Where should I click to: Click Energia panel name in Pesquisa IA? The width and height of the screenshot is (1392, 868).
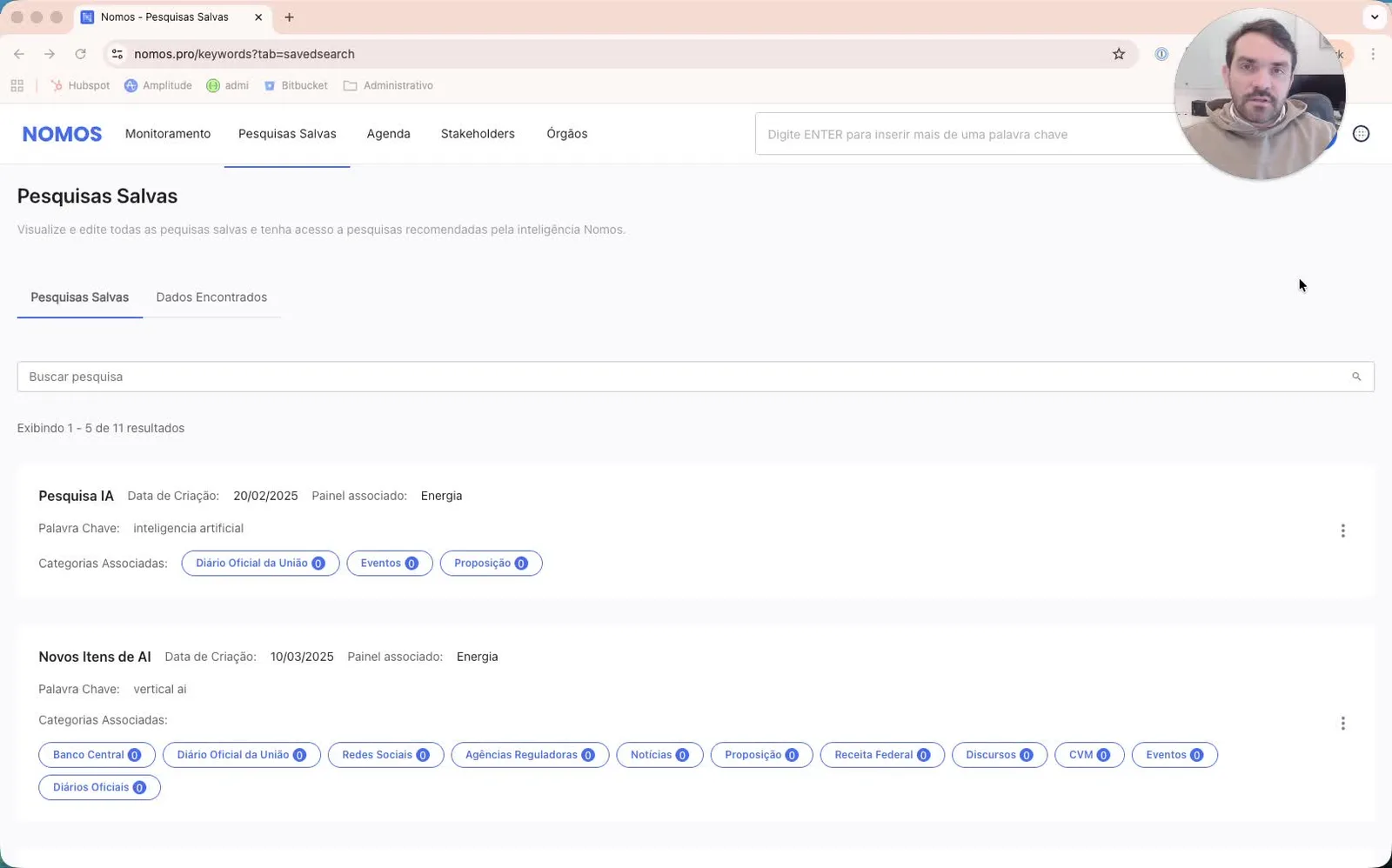click(442, 496)
